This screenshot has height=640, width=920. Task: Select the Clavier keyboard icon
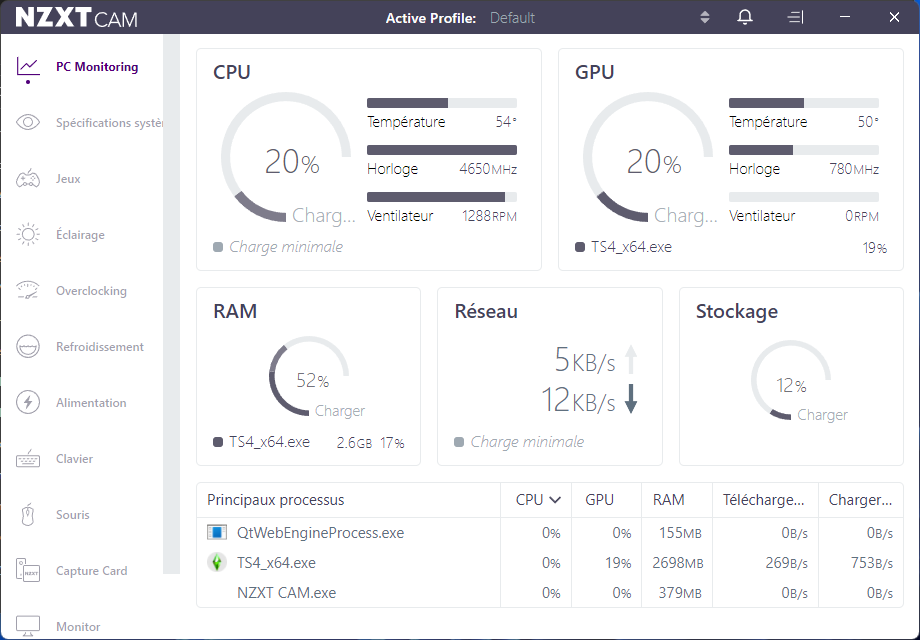[x=28, y=459]
